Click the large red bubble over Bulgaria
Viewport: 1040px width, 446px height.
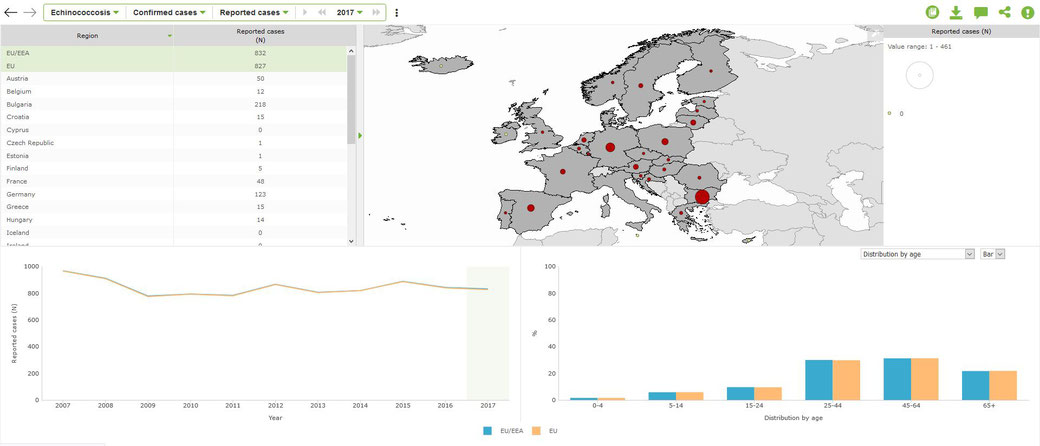pos(702,196)
